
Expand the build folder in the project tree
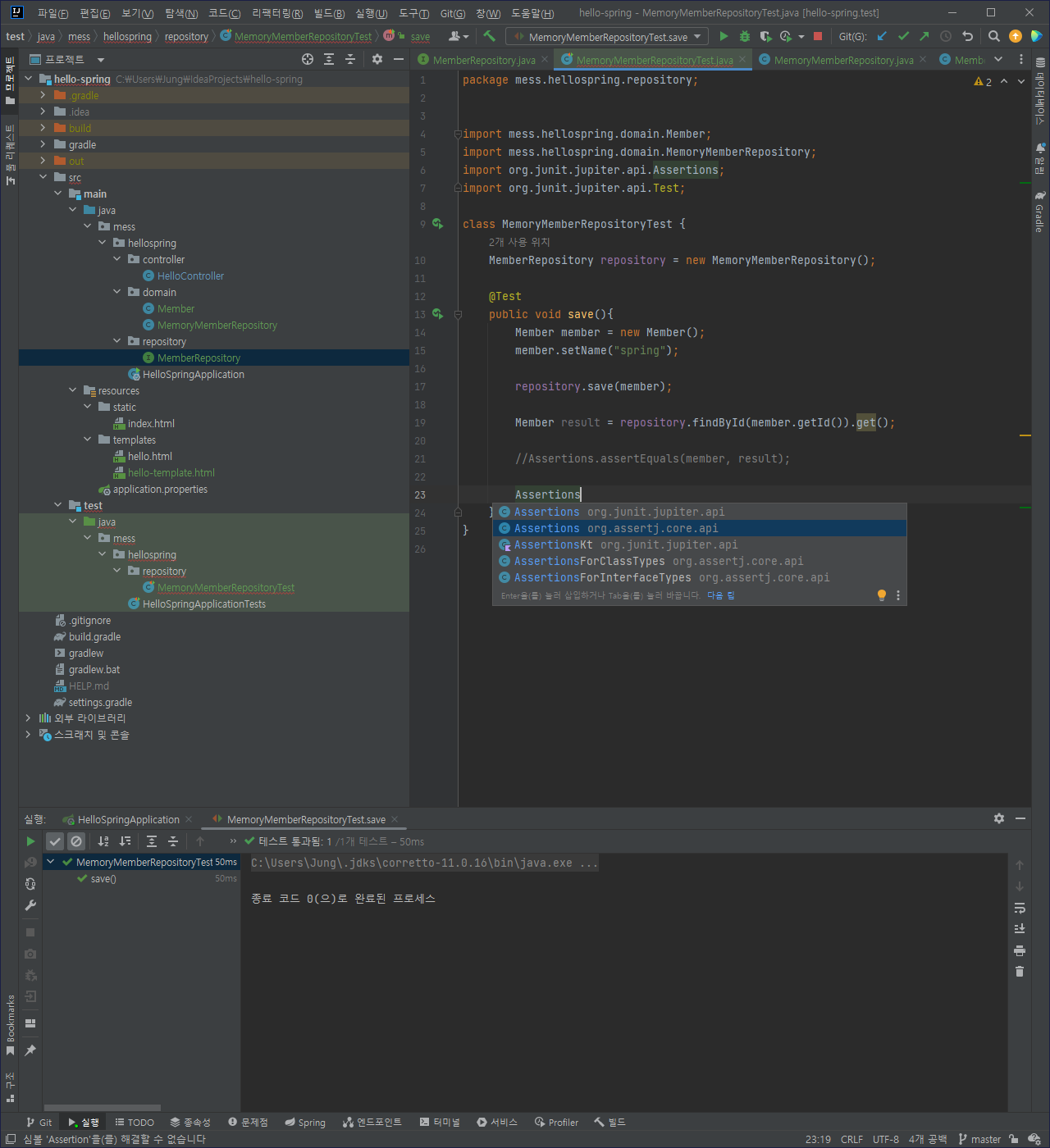(x=43, y=128)
